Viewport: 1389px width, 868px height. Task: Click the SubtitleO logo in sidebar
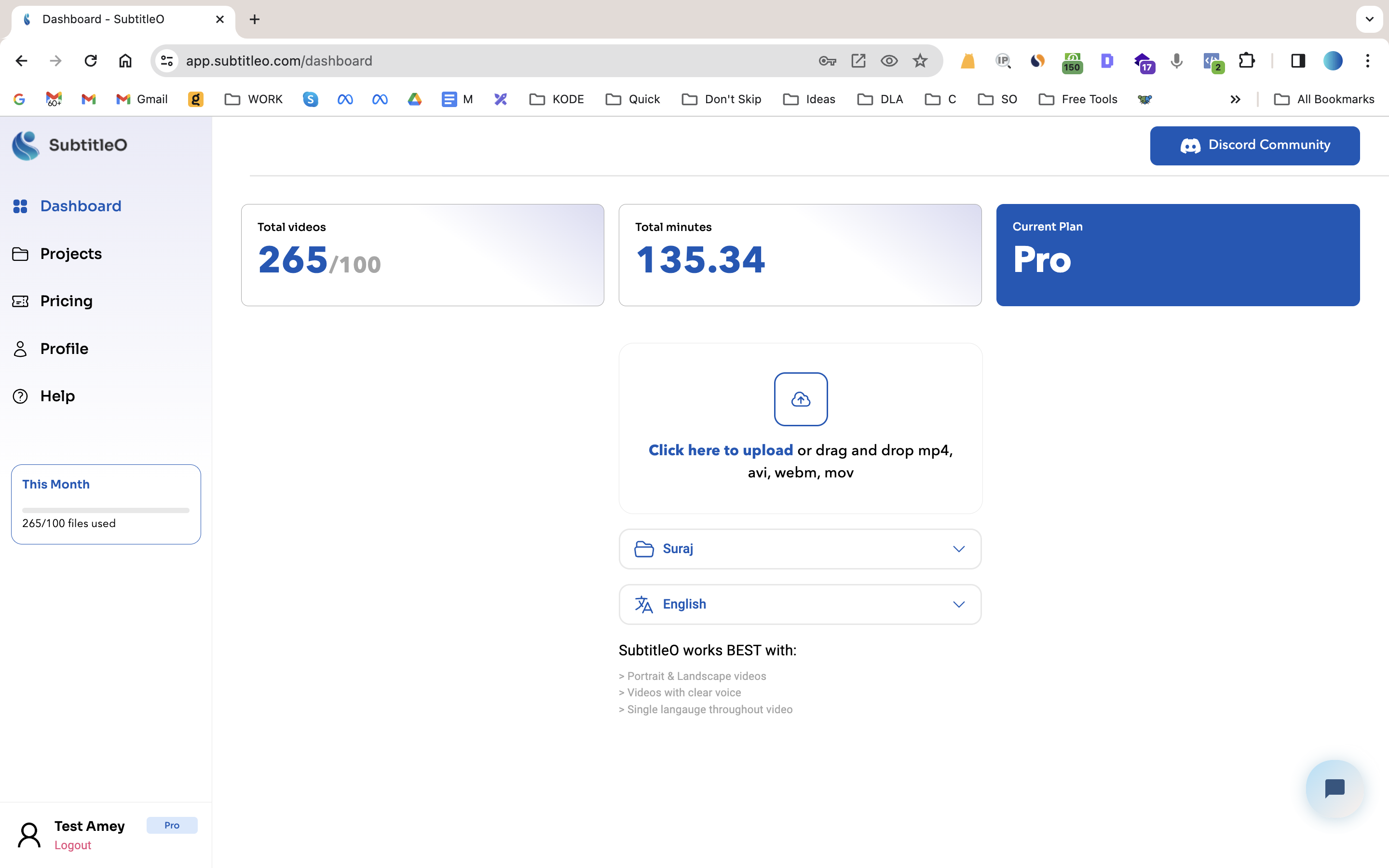tap(69, 145)
